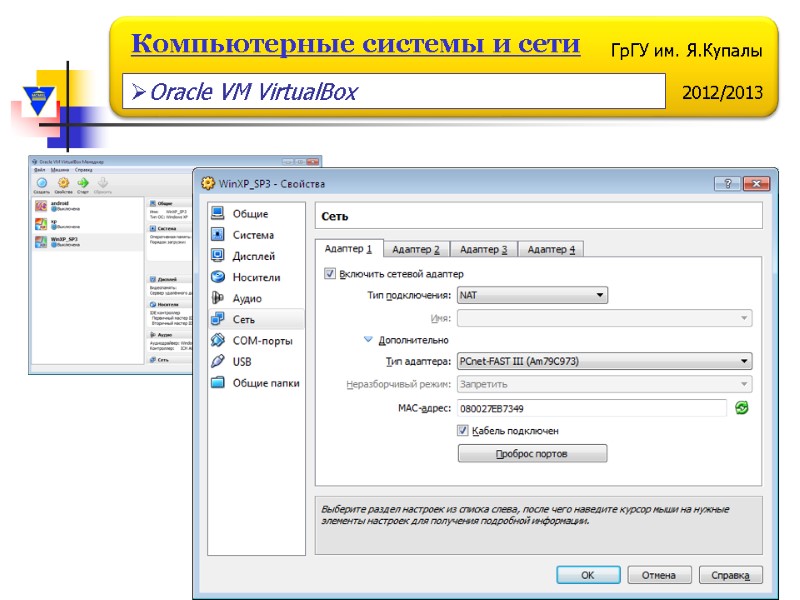Click Сеть section icon in Manager details
This screenshot has height=600, width=800.
[153, 360]
